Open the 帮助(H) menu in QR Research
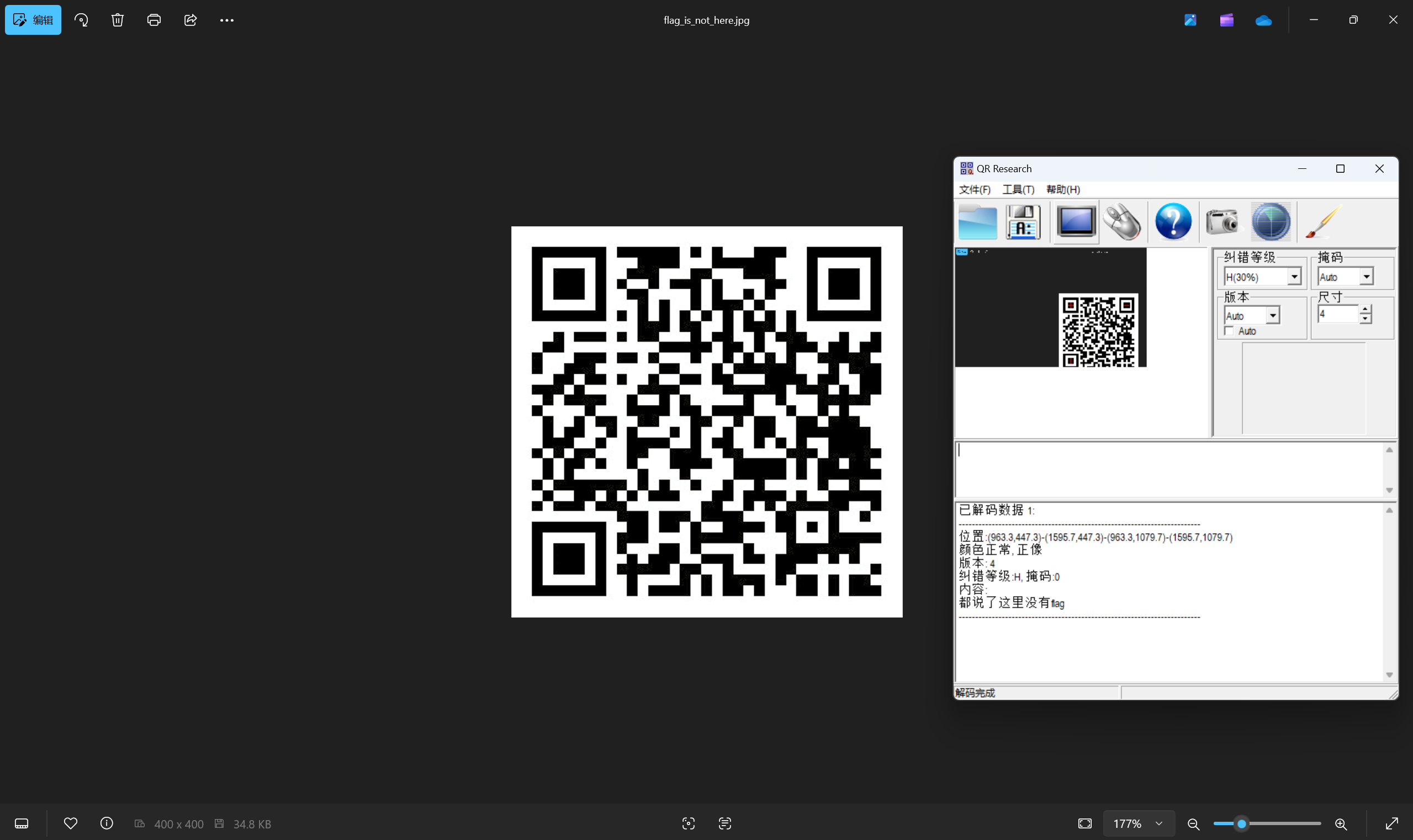 pyautogui.click(x=1062, y=190)
